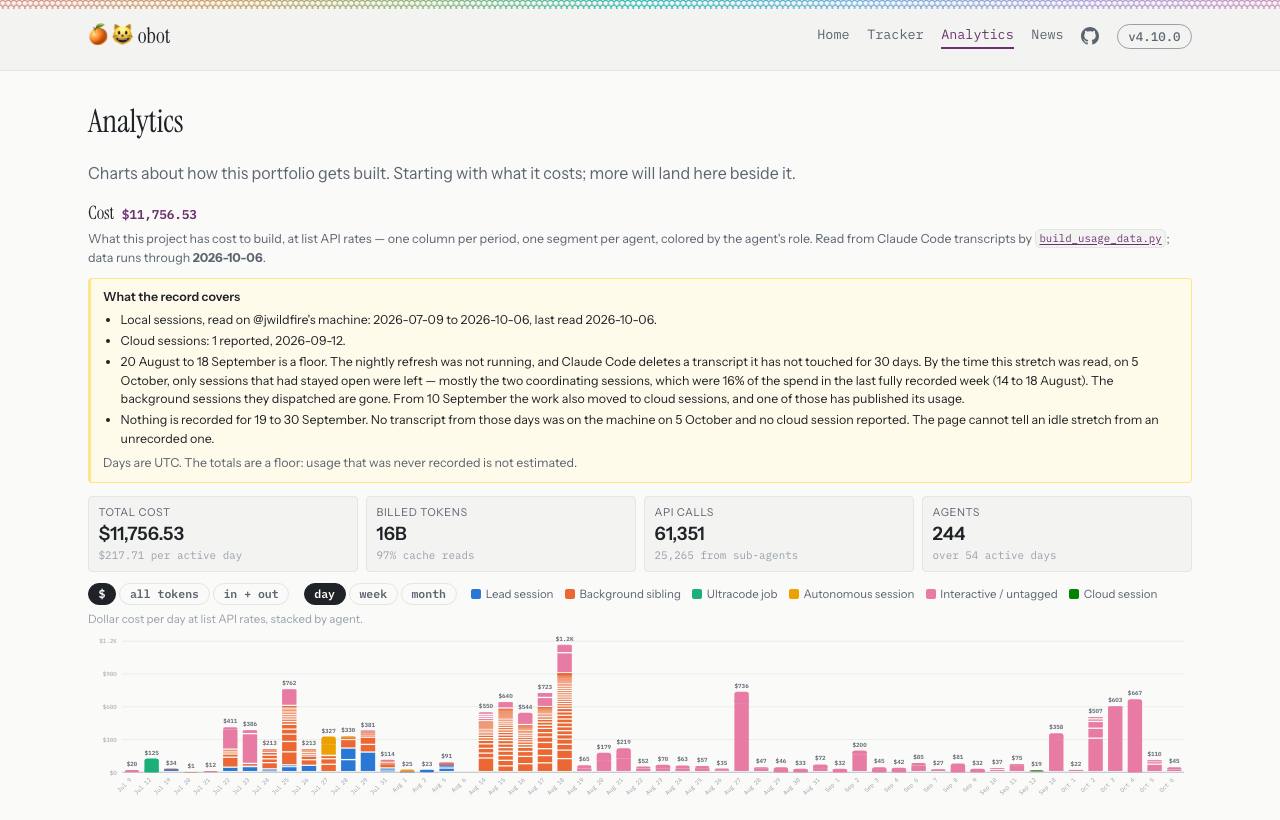Click the Ultracode job legend swatch
The height and width of the screenshot is (820, 1280).
coord(697,594)
